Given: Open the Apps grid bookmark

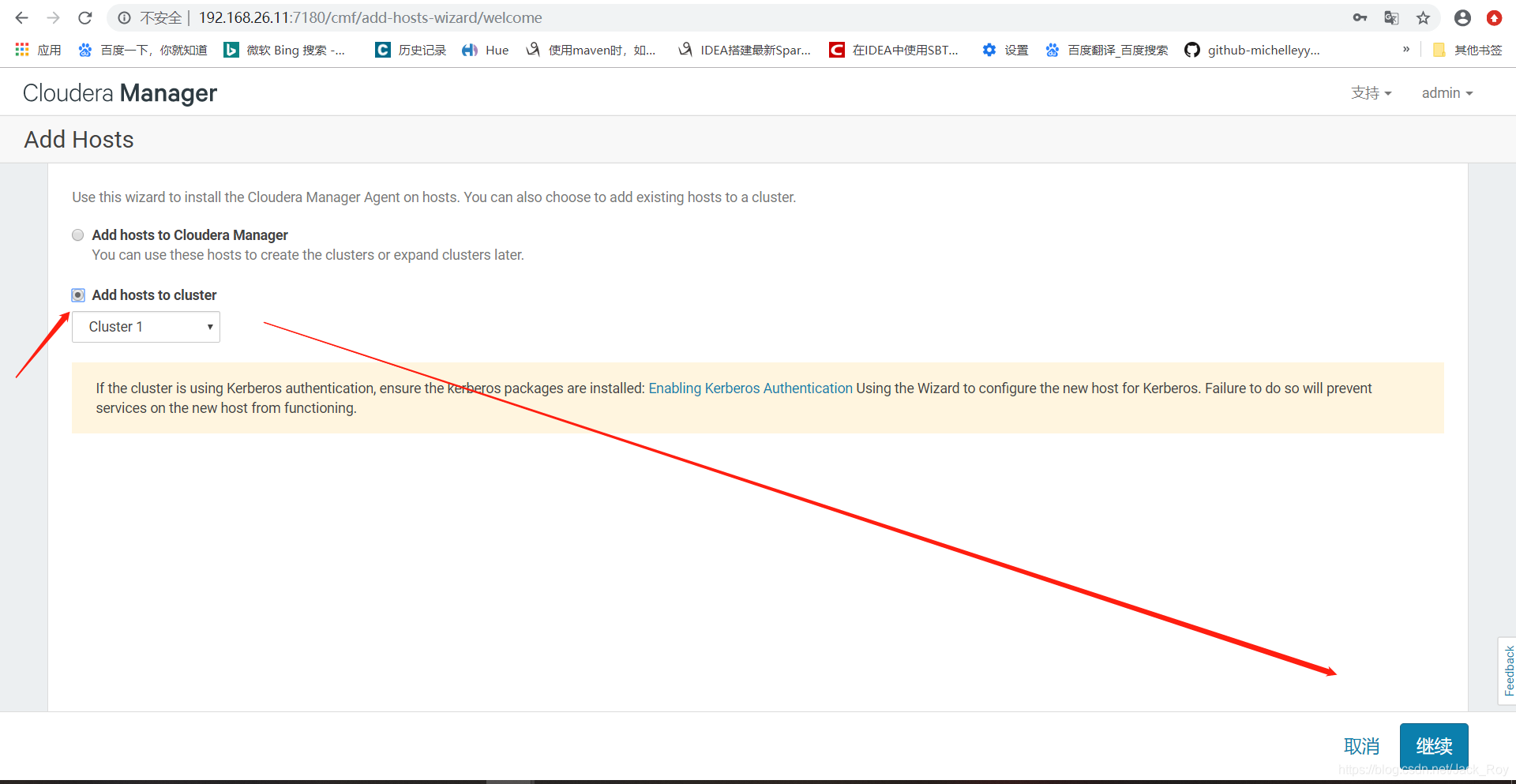Looking at the screenshot, I should tap(38, 50).
